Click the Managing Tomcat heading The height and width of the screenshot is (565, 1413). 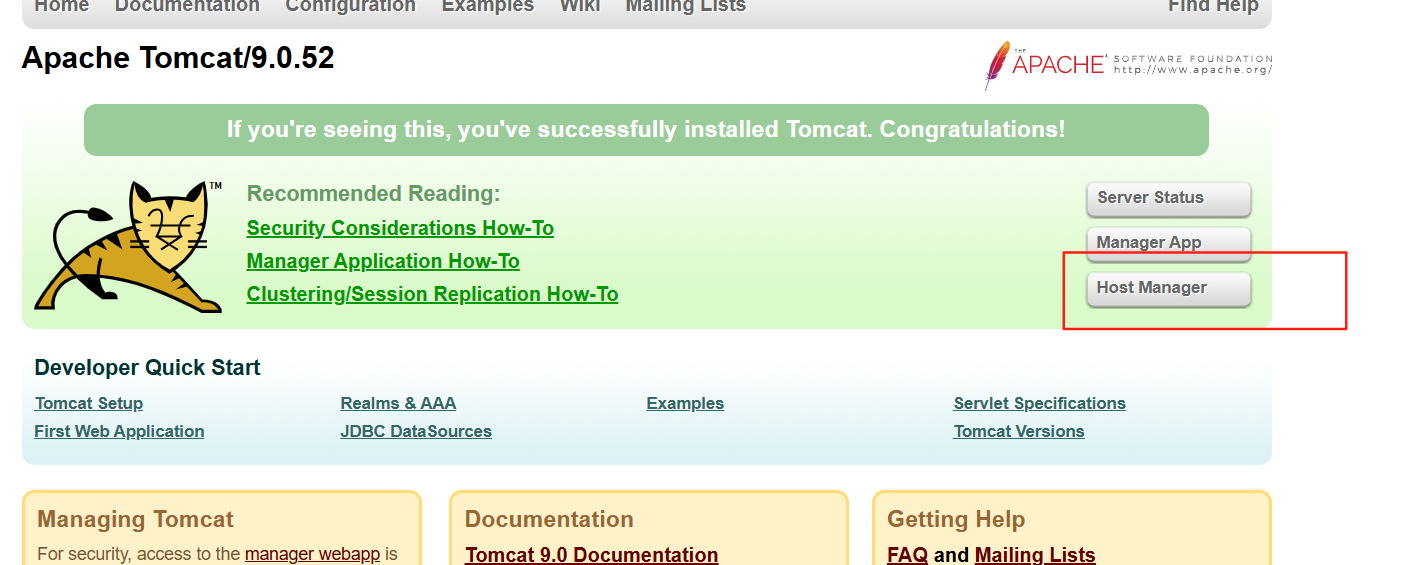pos(135,519)
